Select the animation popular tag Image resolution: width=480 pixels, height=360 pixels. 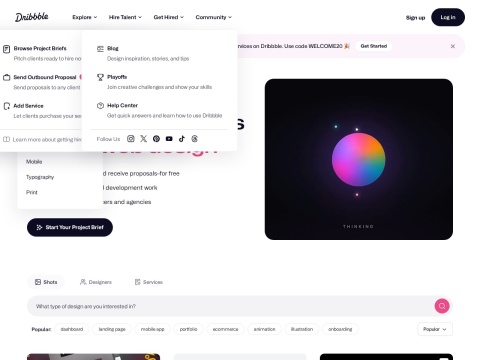(x=264, y=329)
